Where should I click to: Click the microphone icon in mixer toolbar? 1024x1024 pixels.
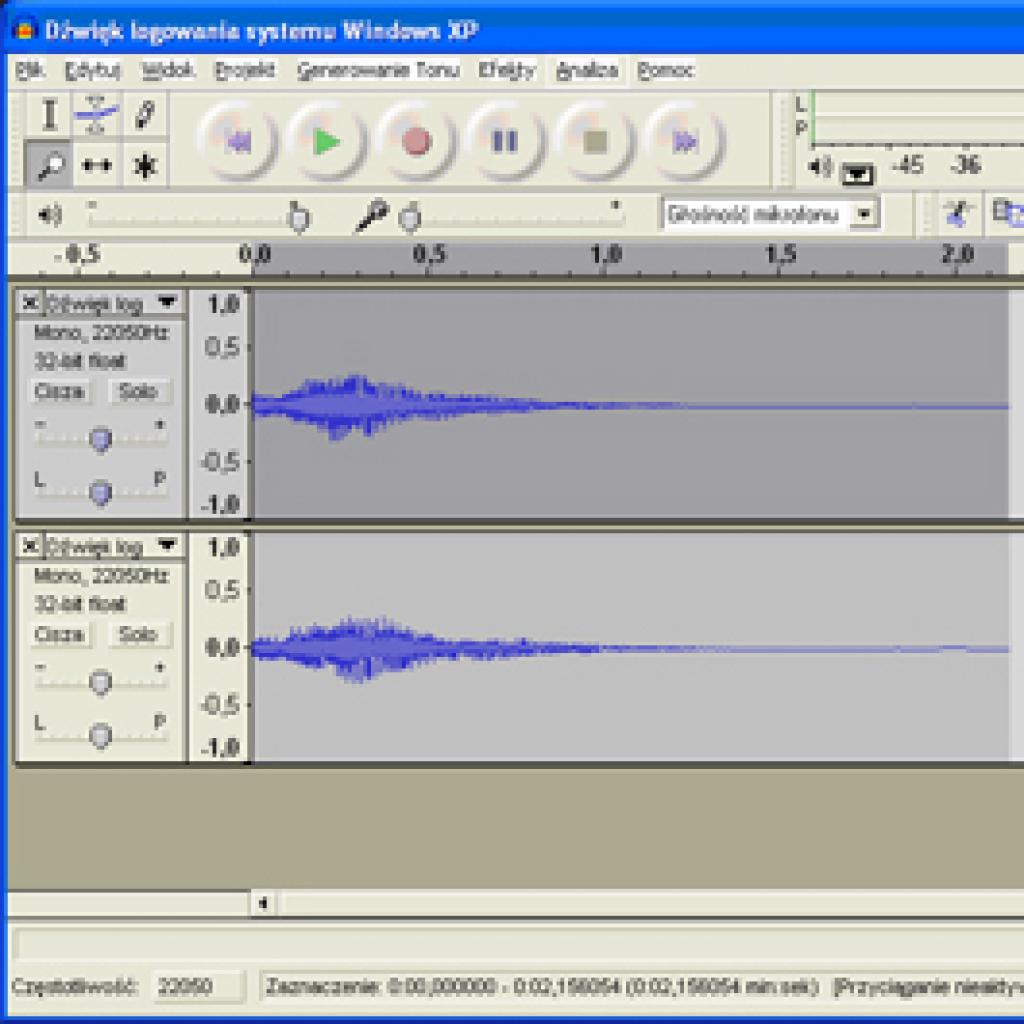[372, 216]
